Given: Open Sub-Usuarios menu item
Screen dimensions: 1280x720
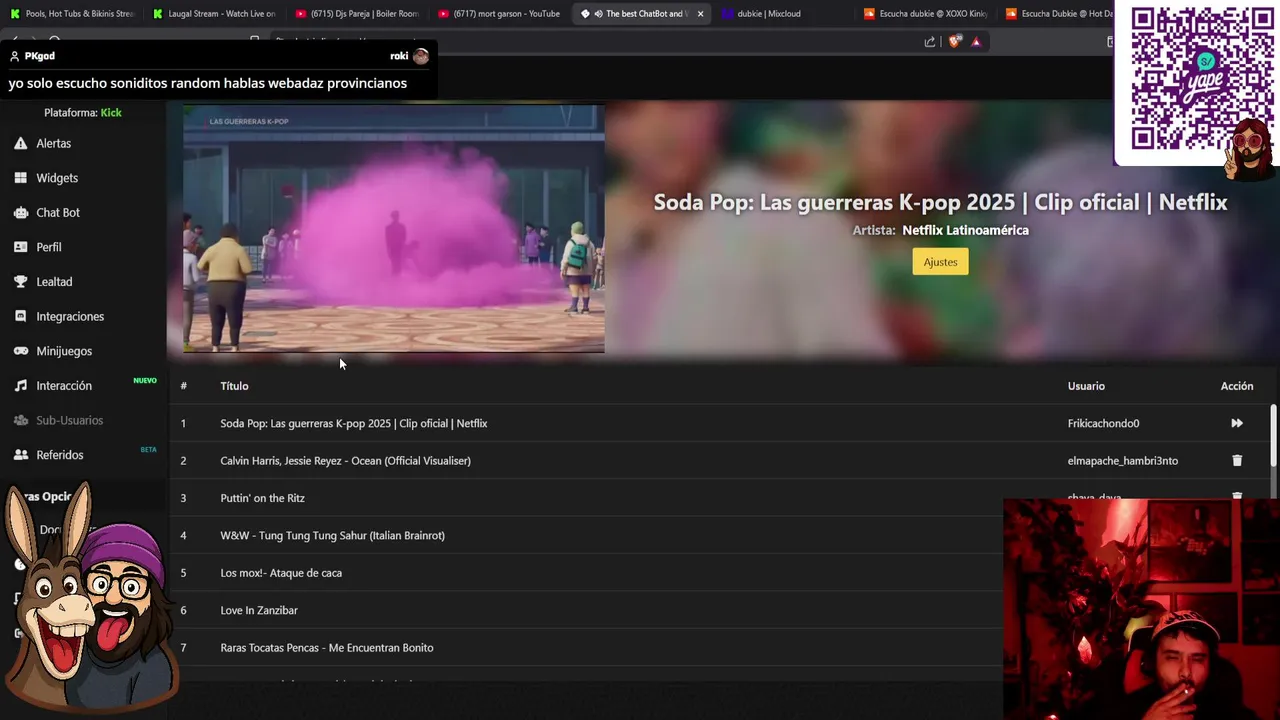Looking at the screenshot, I should click(70, 420).
